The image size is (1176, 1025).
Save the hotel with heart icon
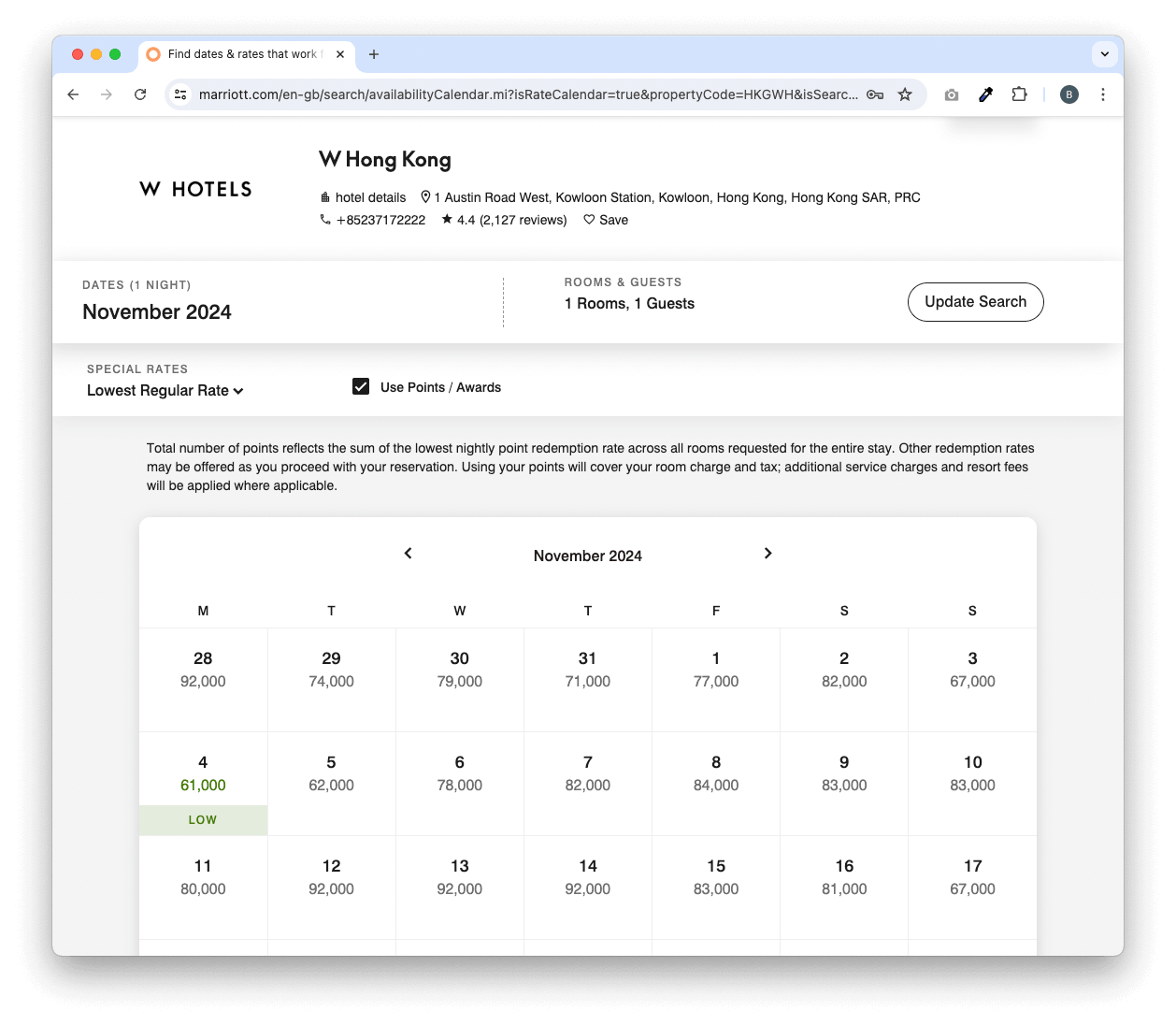(x=606, y=220)
